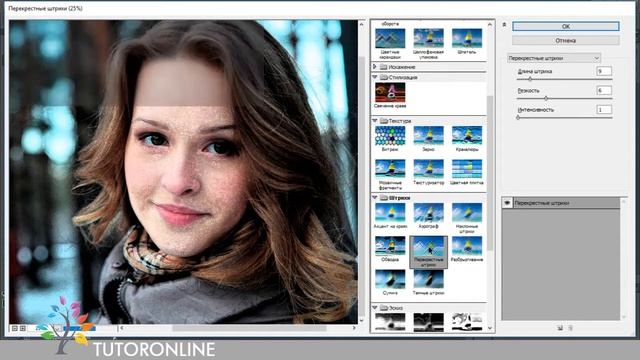Select the Свечение краев filter thumbnail
640x360 pixels.
pos(390,92)
